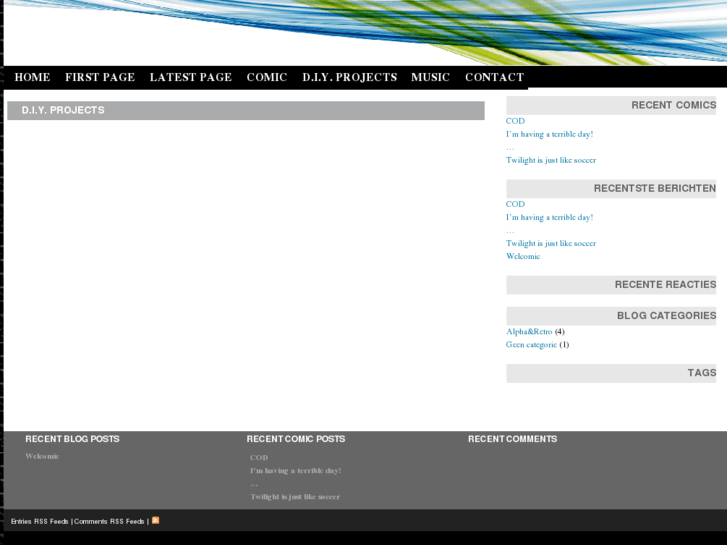Open 'I'm having a terrible day!' under Recentste Berichten

coord(549,217)
